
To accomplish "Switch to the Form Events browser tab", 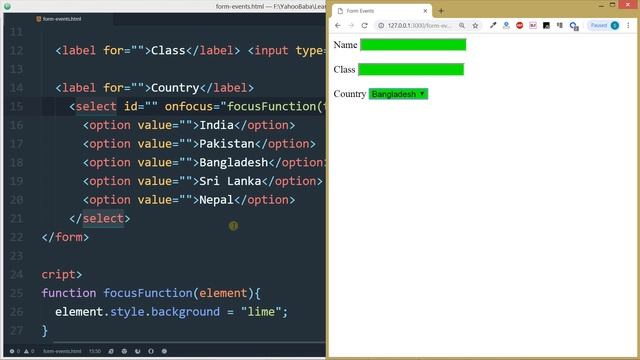I will (x=381, y=11).
